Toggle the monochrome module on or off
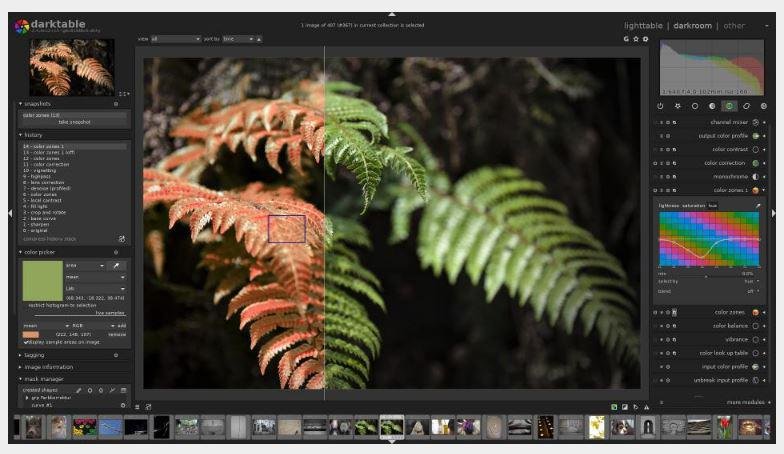This screenshot has height=454, width=784. point(755,176)
